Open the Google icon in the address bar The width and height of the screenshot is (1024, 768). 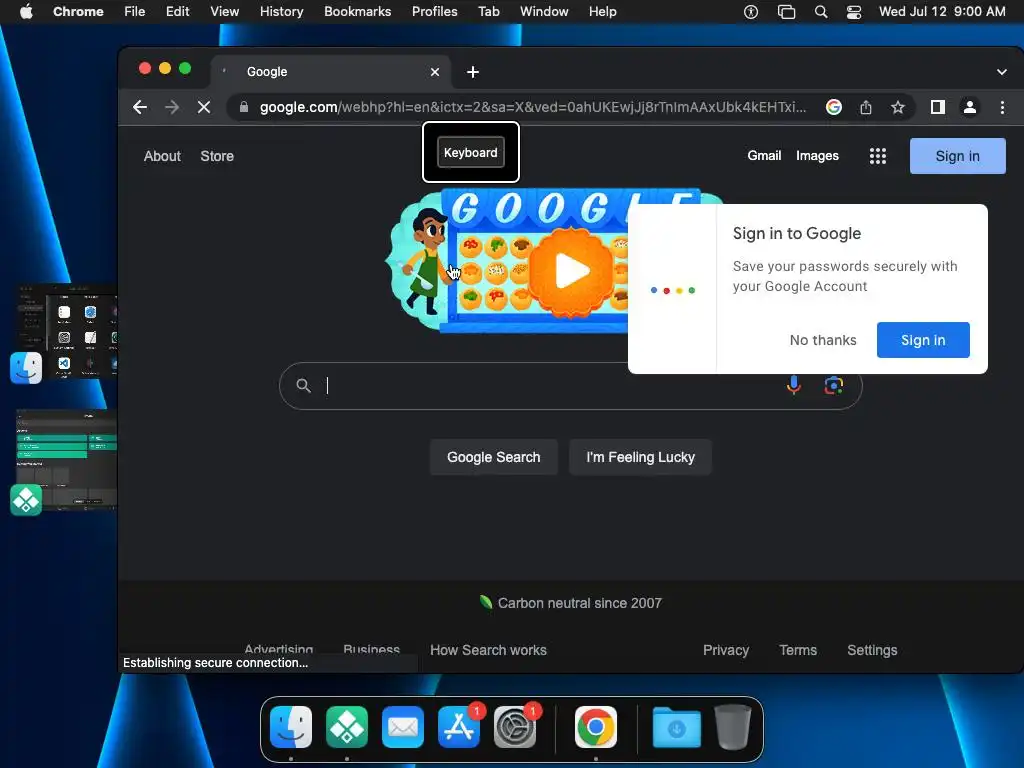point(833,107)
